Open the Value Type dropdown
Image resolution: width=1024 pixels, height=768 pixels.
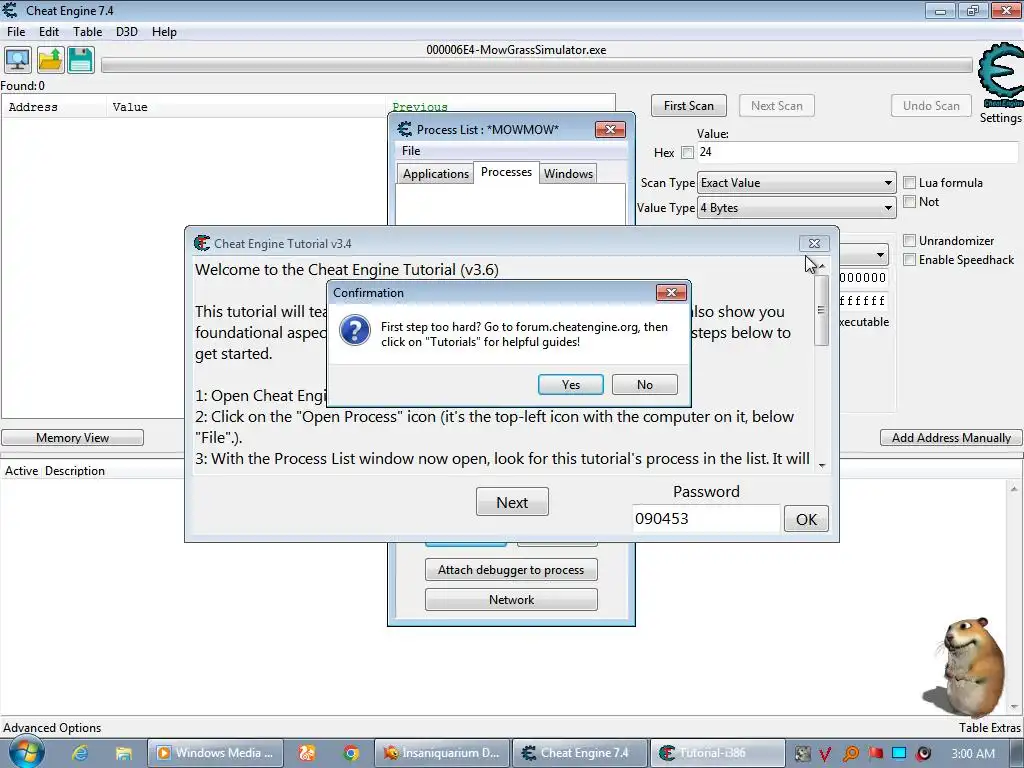pos(796,208)
